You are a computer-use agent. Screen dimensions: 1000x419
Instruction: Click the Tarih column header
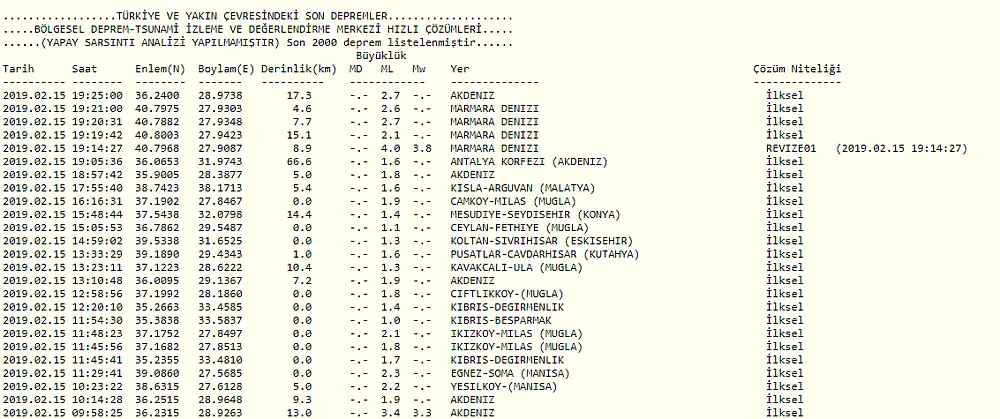[18, 69]
